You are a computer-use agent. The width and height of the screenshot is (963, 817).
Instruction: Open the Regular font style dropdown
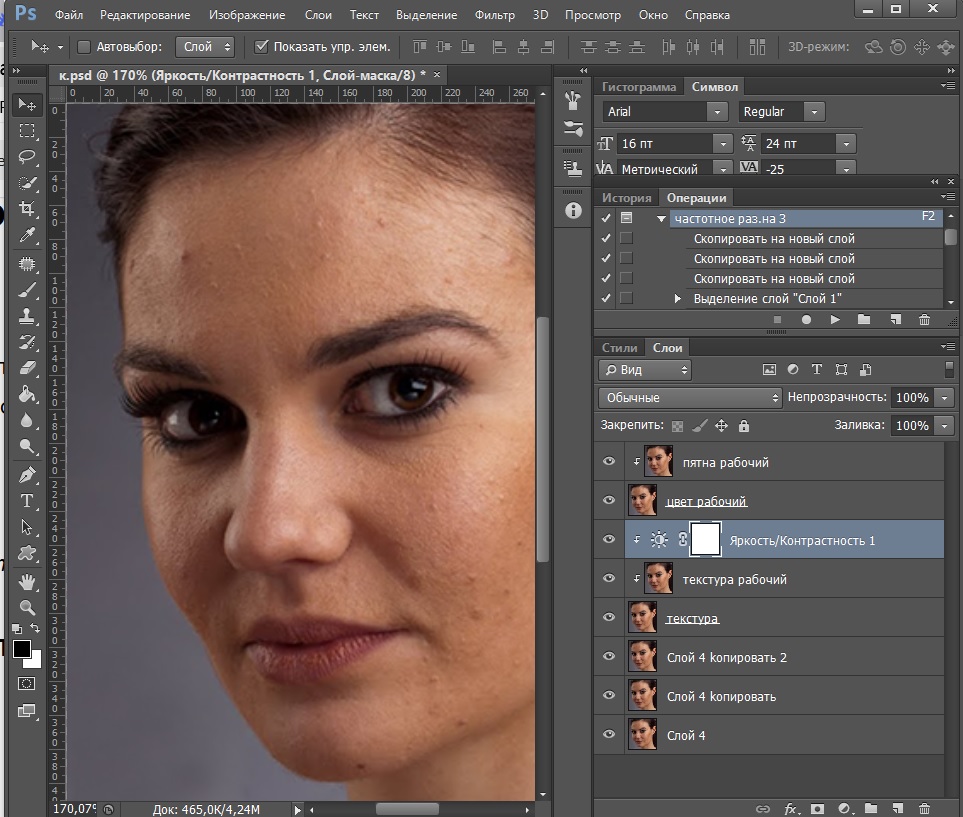coord(814,112)
